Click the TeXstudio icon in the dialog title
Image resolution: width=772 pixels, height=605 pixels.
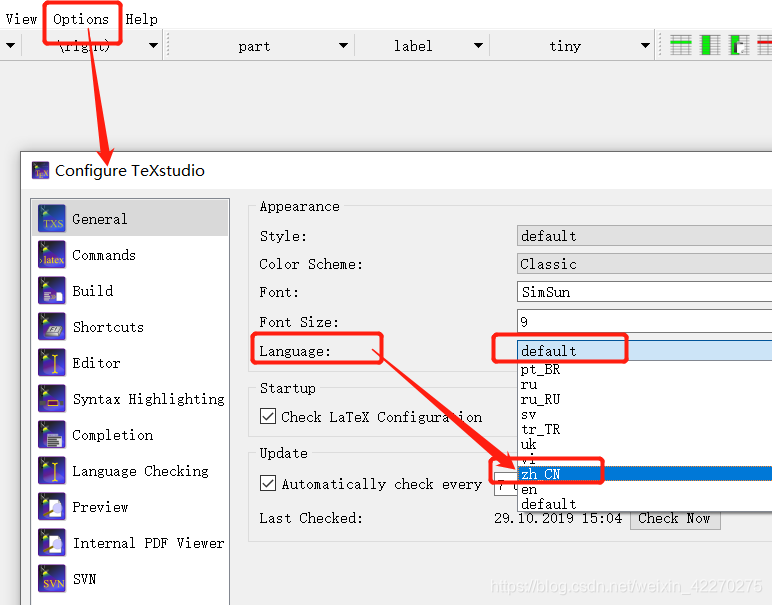(40, 170)
